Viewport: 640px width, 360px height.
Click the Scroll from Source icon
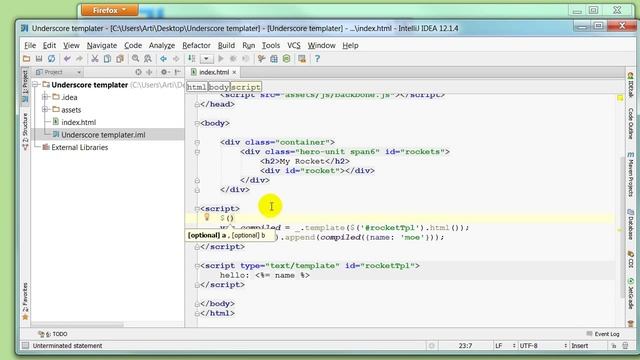[138, 72]
